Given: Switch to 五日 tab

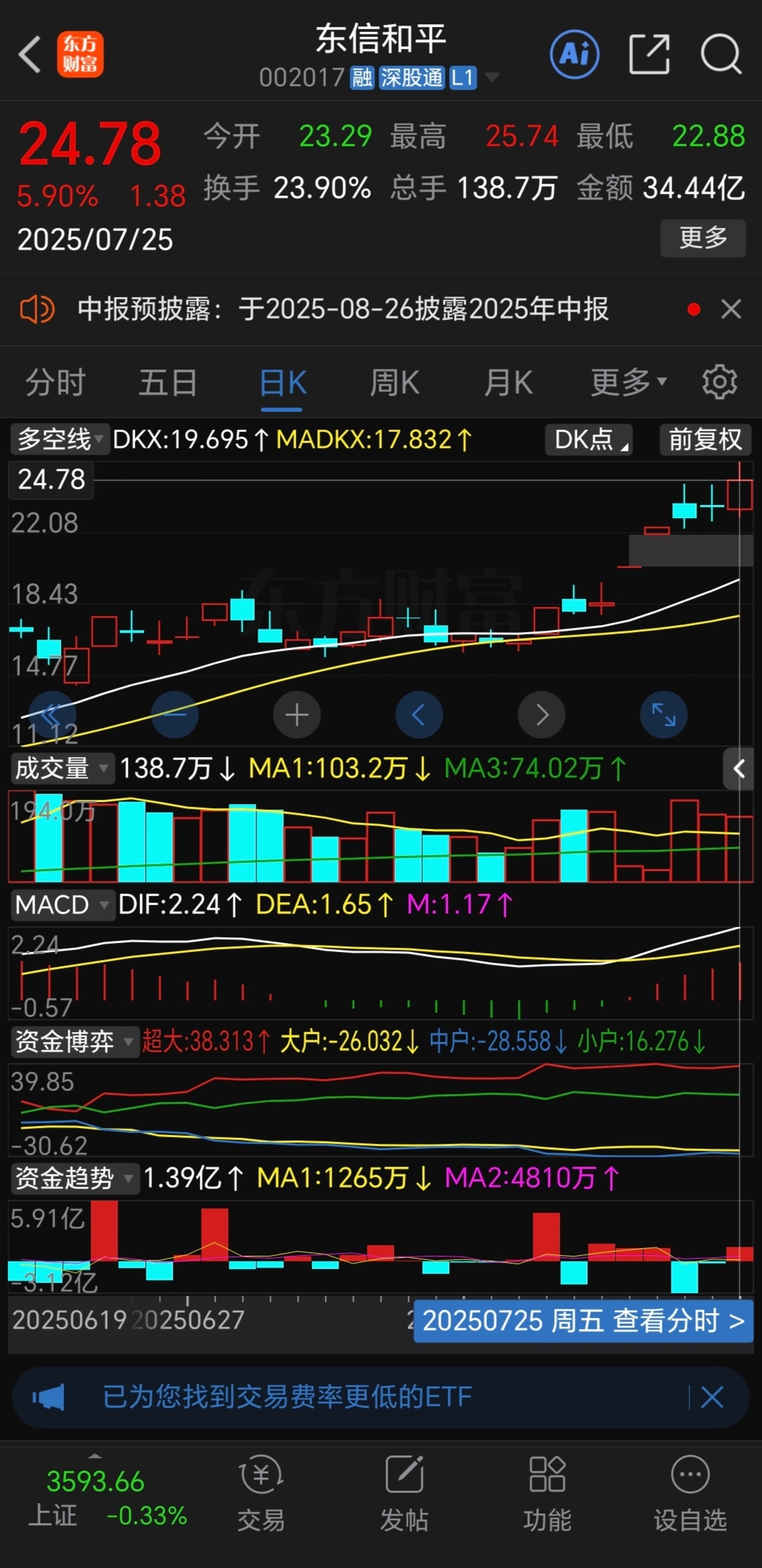Looking at the screenshot, I should [168, 383].
